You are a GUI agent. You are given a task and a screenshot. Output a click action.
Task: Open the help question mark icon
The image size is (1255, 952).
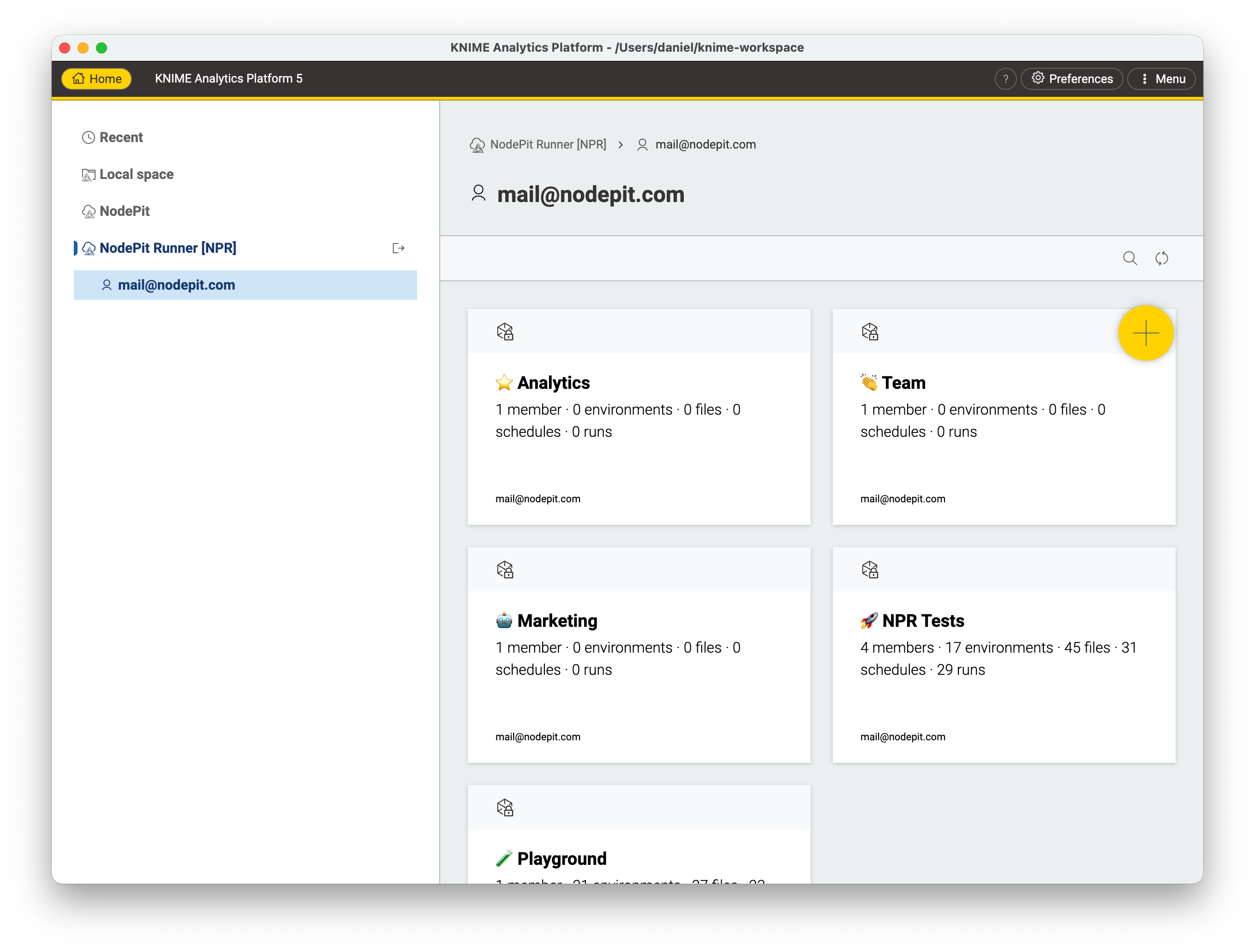(1005, 78)
